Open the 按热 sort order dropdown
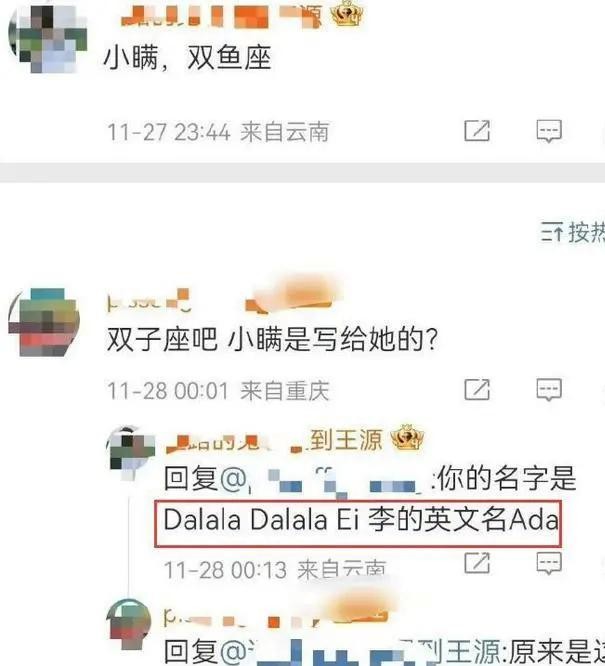 point(572,232)
